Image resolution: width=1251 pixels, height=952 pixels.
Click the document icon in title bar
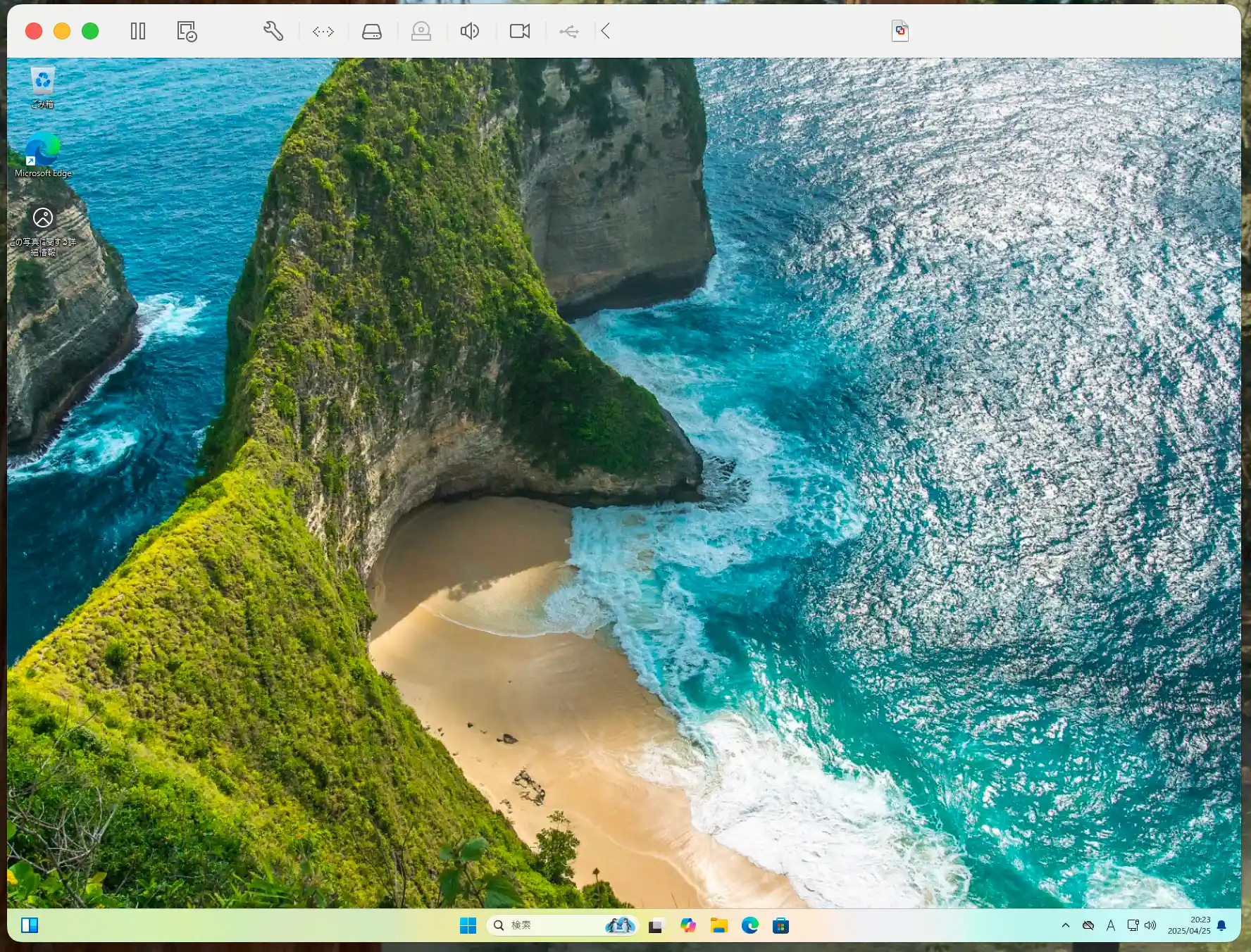click(900, 31)
